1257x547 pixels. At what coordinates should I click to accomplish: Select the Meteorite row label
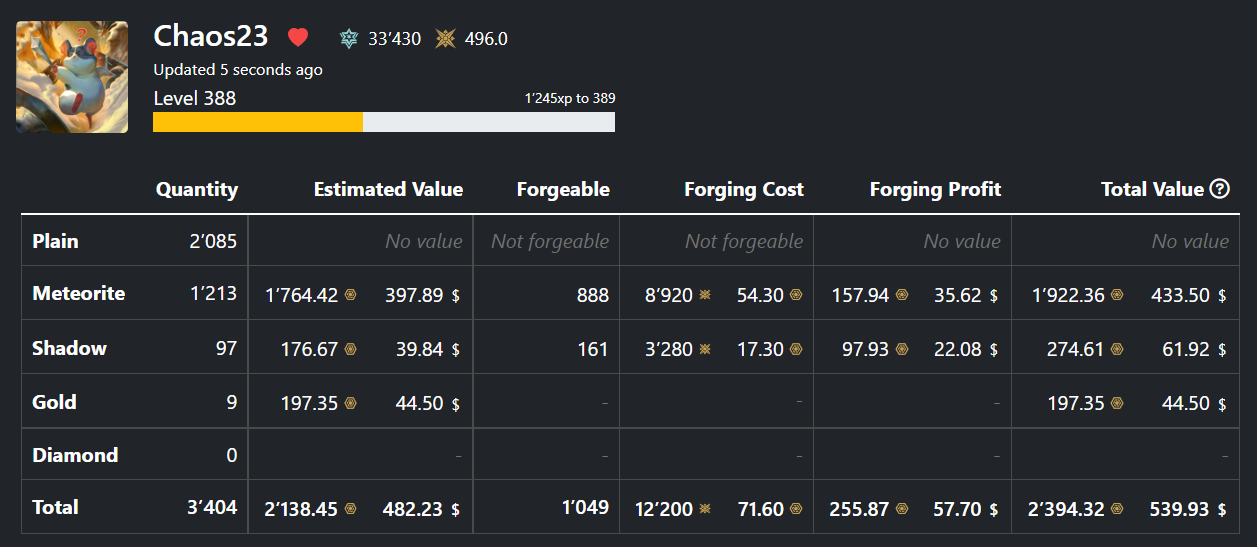coord(79,294)
